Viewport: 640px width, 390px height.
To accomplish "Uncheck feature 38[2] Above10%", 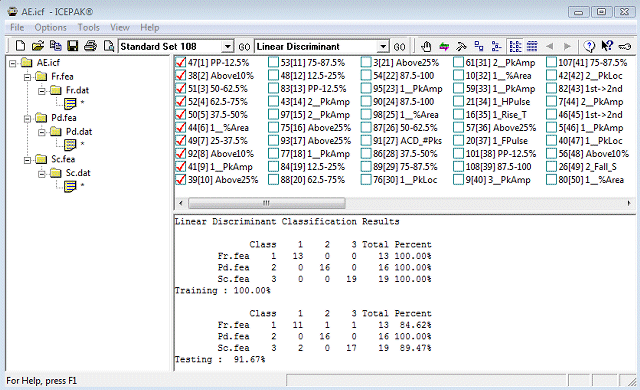I will 180,75.
